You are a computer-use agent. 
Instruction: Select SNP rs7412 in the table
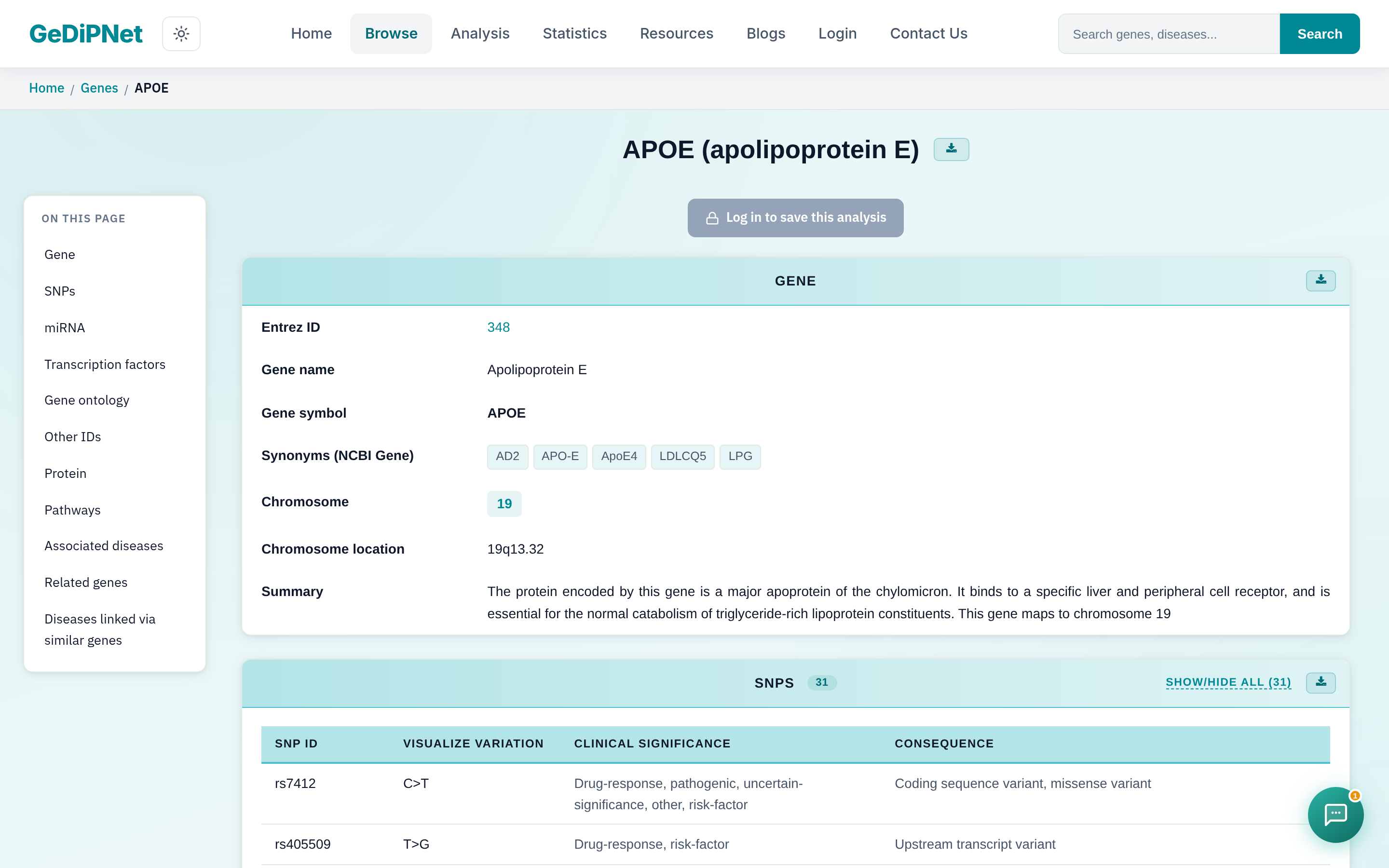pyautogui.click(x=295, y=784)
